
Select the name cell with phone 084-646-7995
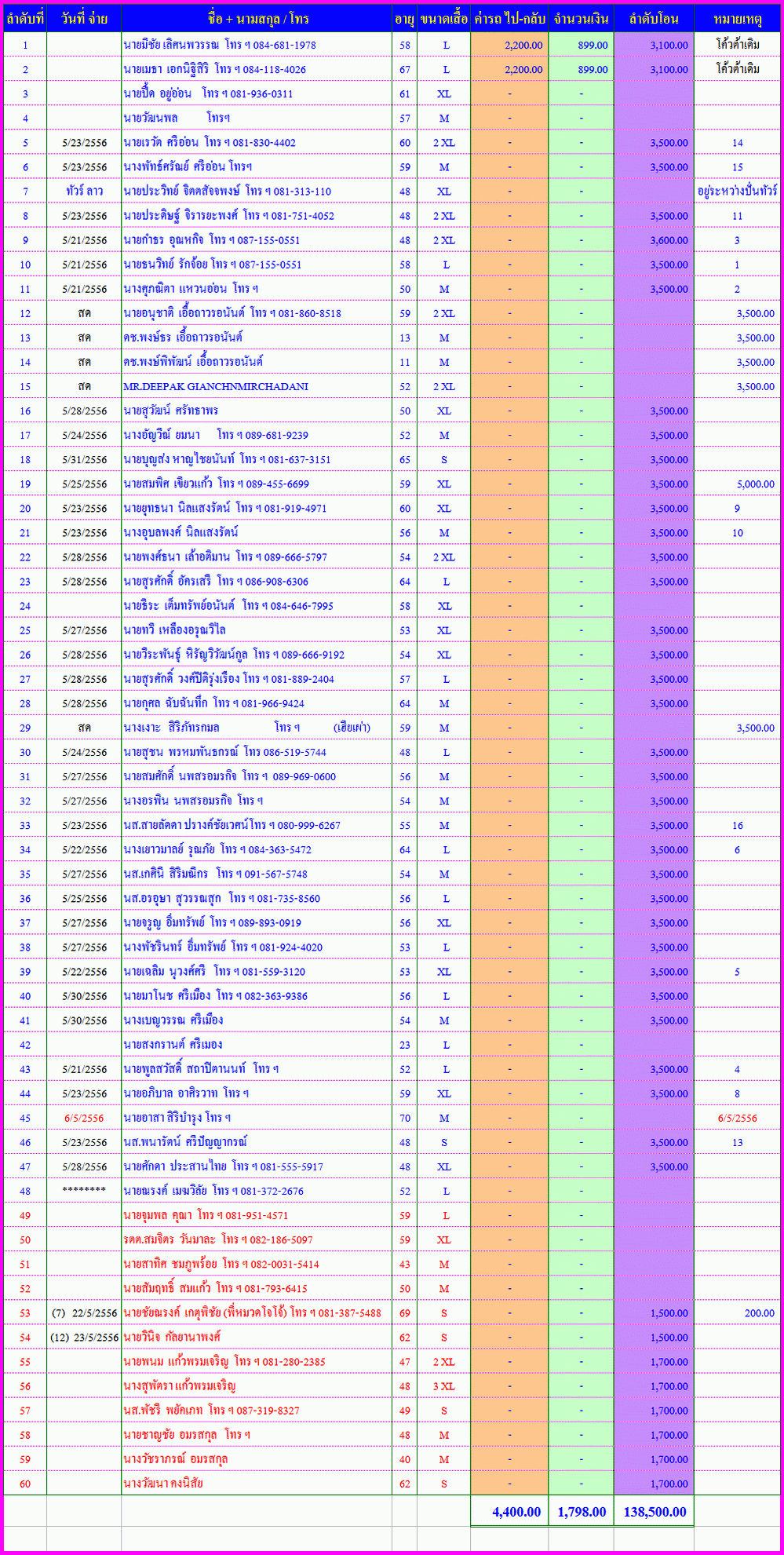click(257, 605)
